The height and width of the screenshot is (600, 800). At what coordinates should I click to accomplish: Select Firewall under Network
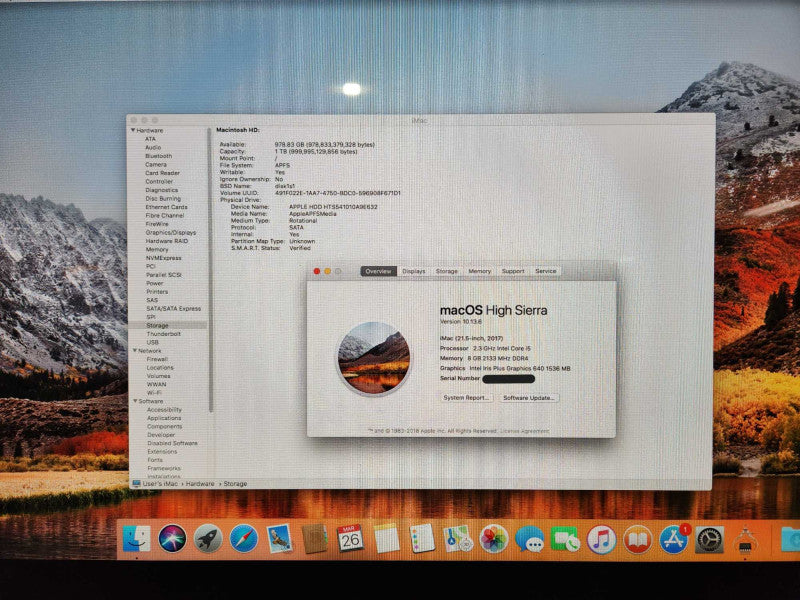157,359
